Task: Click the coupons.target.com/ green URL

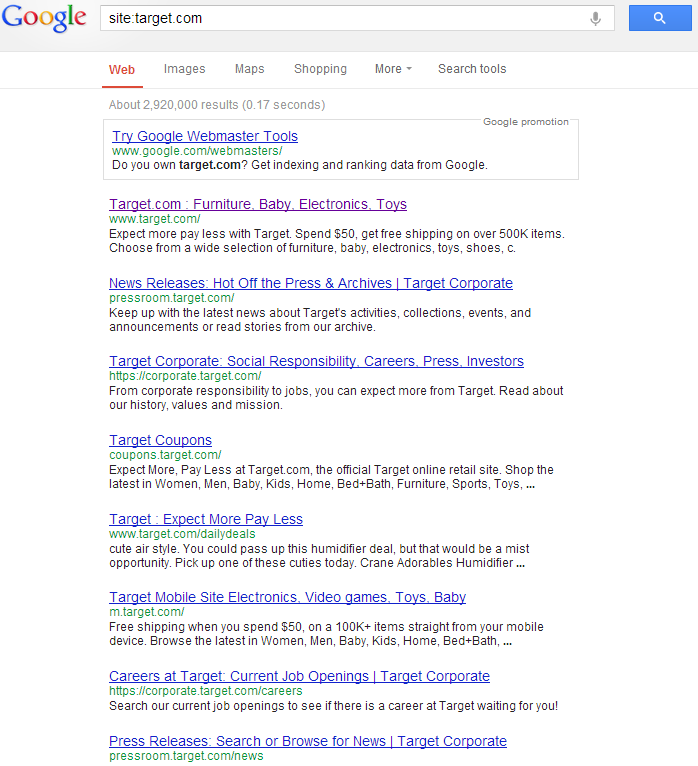Action: coord(165,455)
